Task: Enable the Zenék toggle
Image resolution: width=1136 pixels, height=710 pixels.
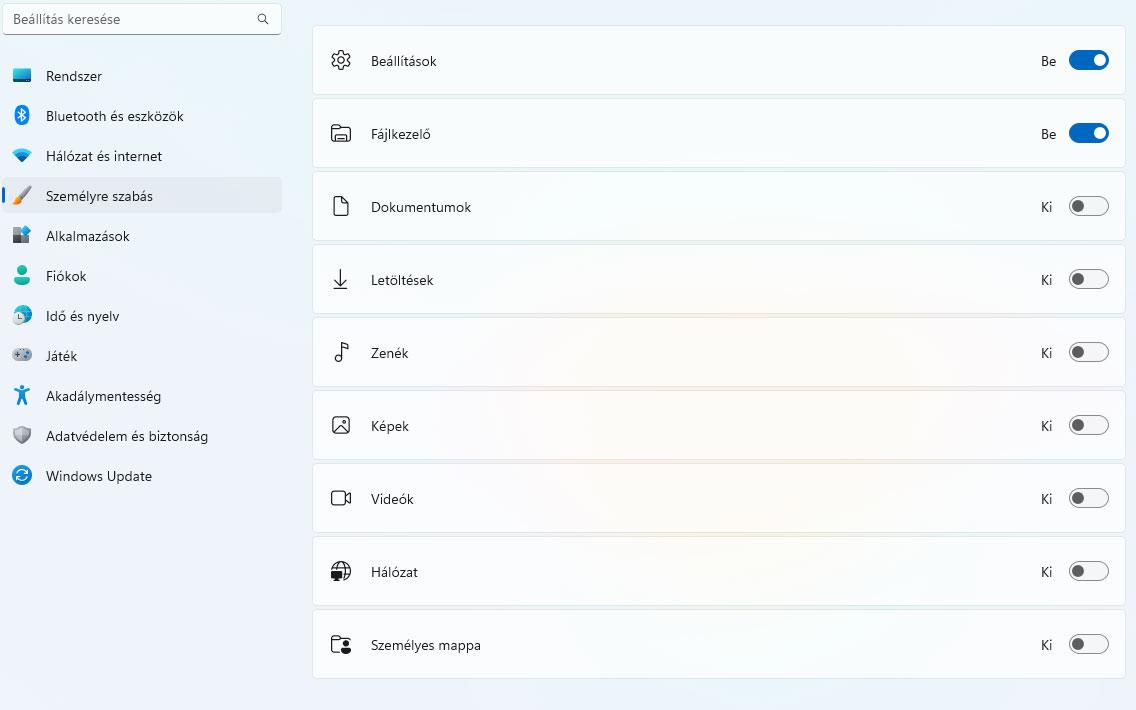Action: [x=1088, y=353]
